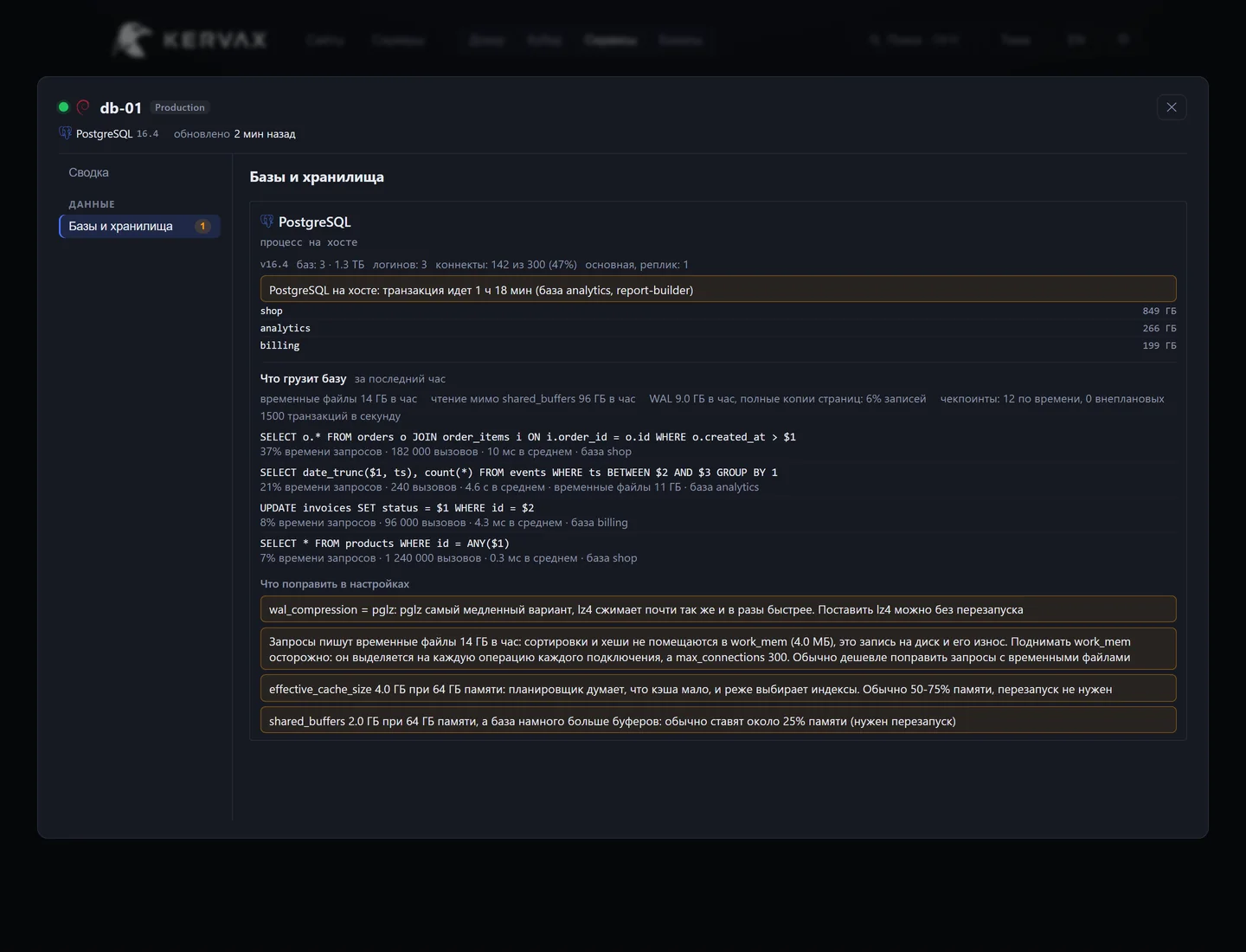Click the date_trunc events query

click(519, 473)
